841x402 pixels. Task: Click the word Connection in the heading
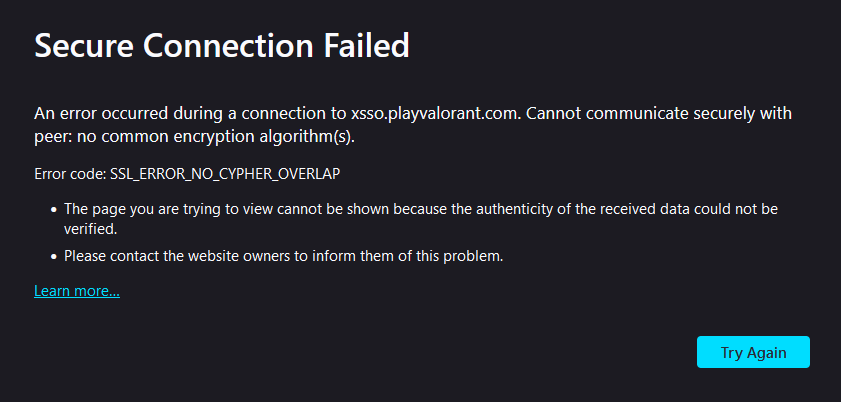[236, 46]
